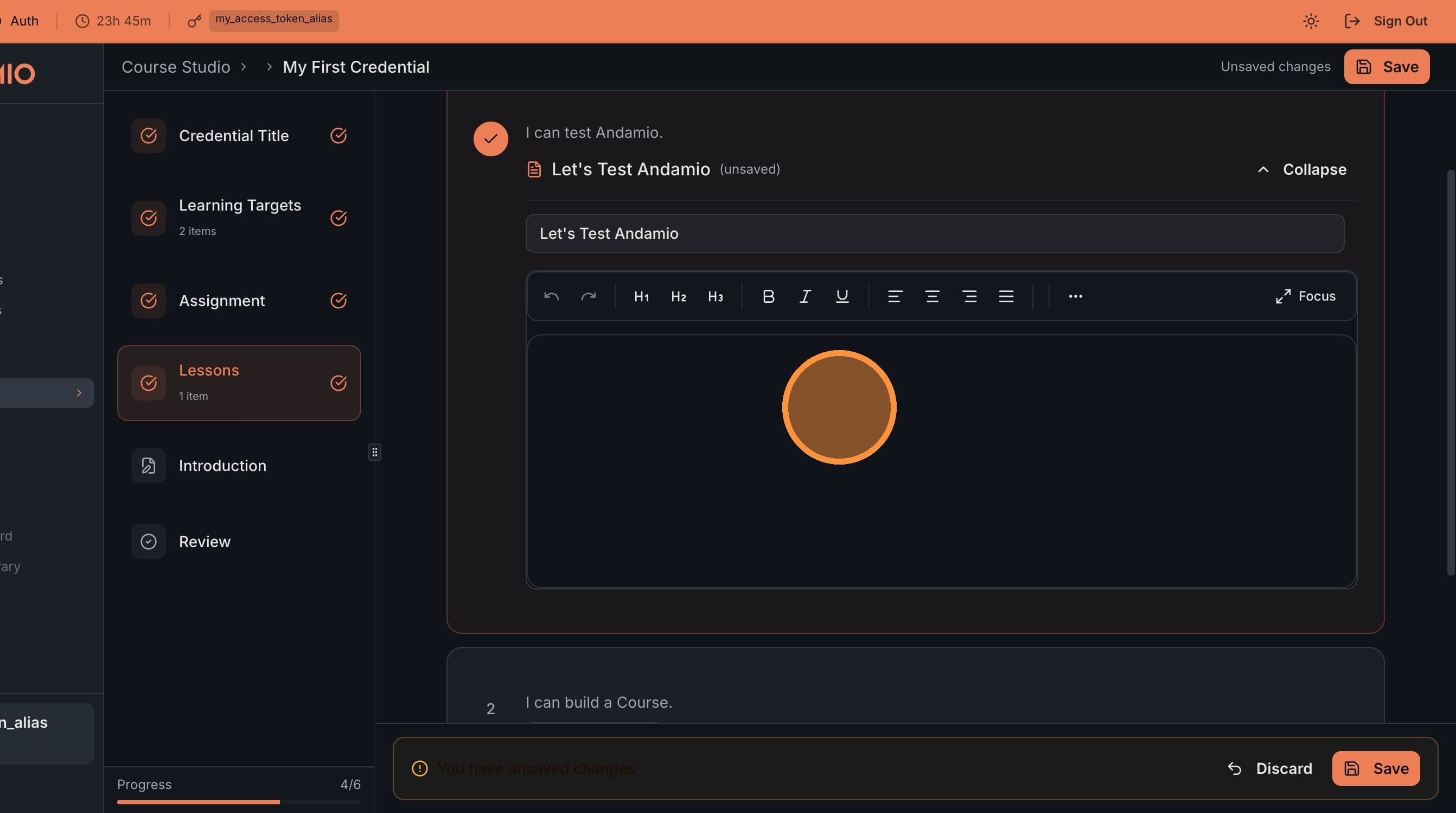Navigate back to Course Studio breadcrumb

176,67
